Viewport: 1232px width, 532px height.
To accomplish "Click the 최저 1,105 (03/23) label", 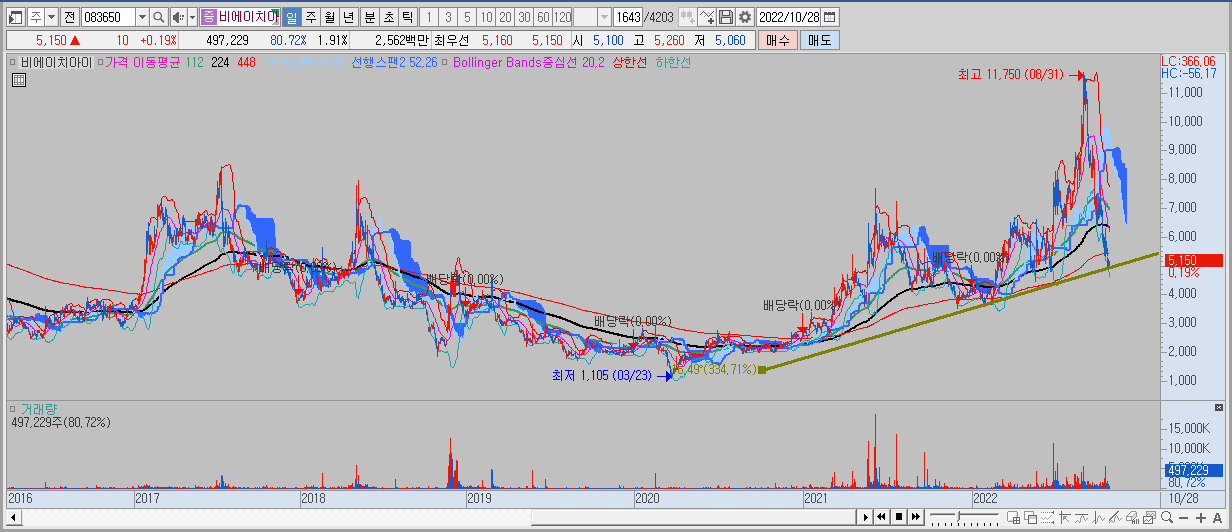I will (600, 375).
